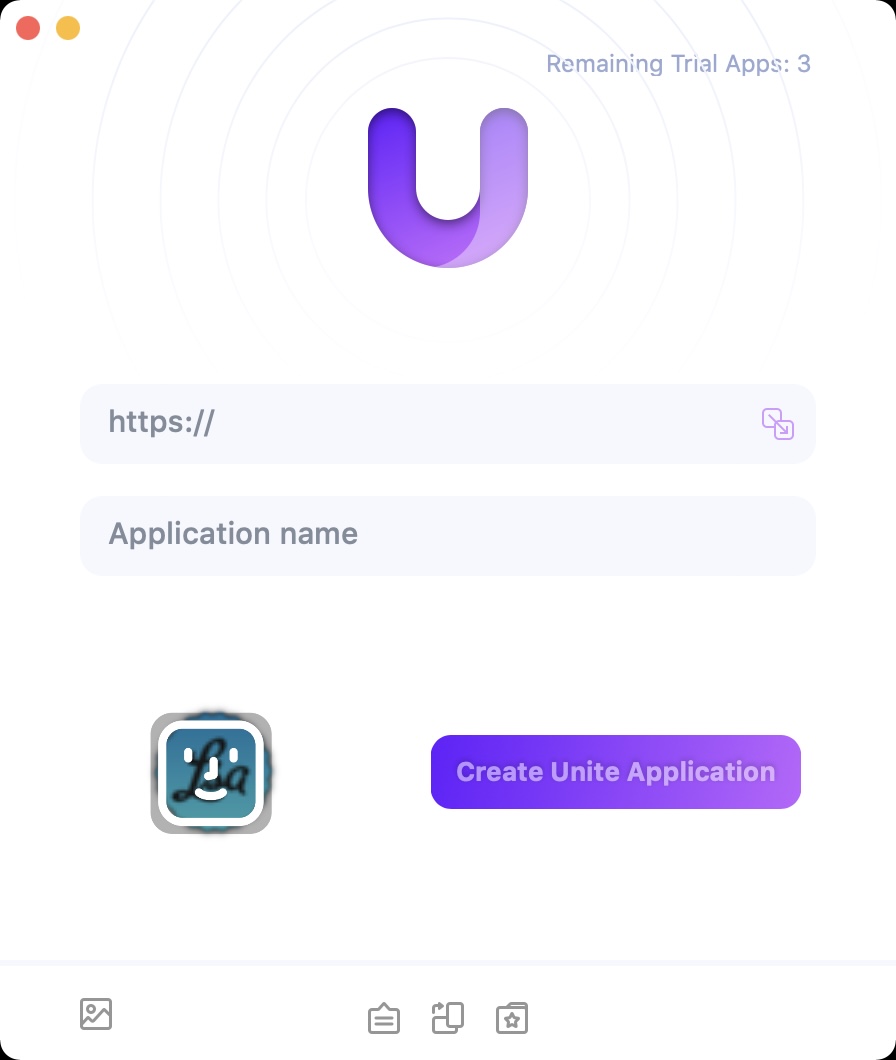Select the blue face app icon preview
Screen dimensions: 896x1060
(x=211, y=773)
